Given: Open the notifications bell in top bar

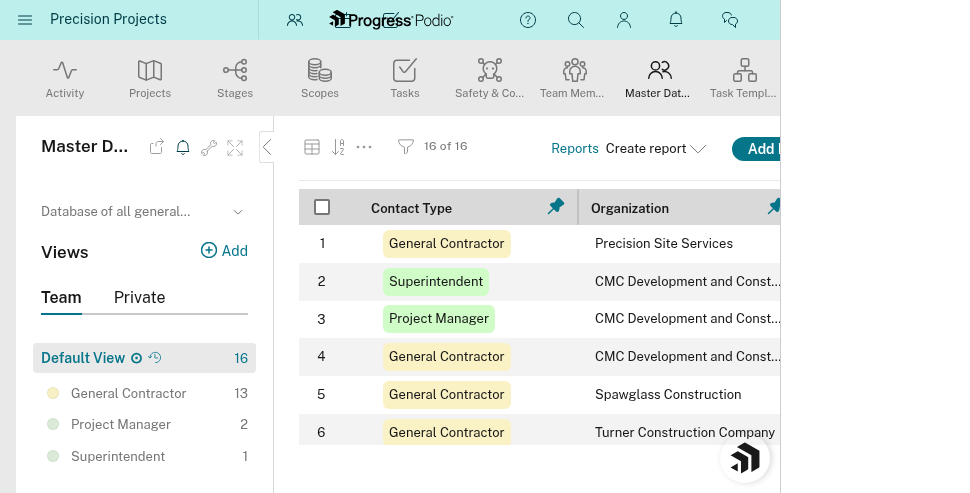Looking at the screenshot, I should 676,20.
